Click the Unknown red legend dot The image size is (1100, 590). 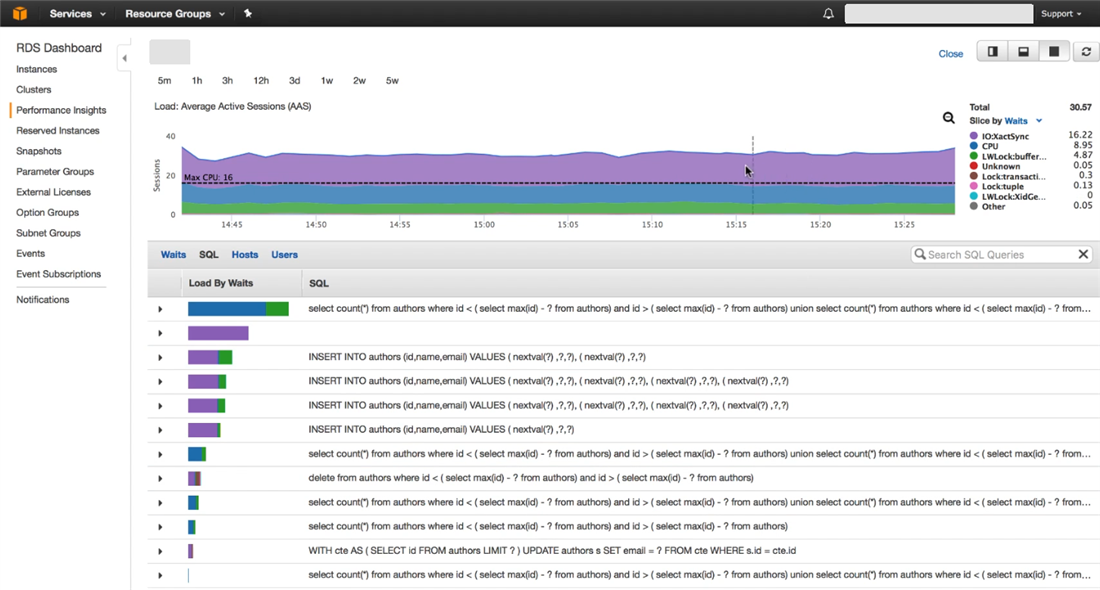974,166
